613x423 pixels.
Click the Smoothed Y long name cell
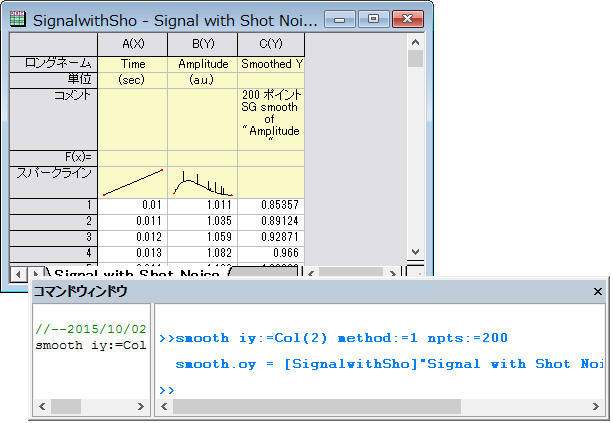point(271,64)
